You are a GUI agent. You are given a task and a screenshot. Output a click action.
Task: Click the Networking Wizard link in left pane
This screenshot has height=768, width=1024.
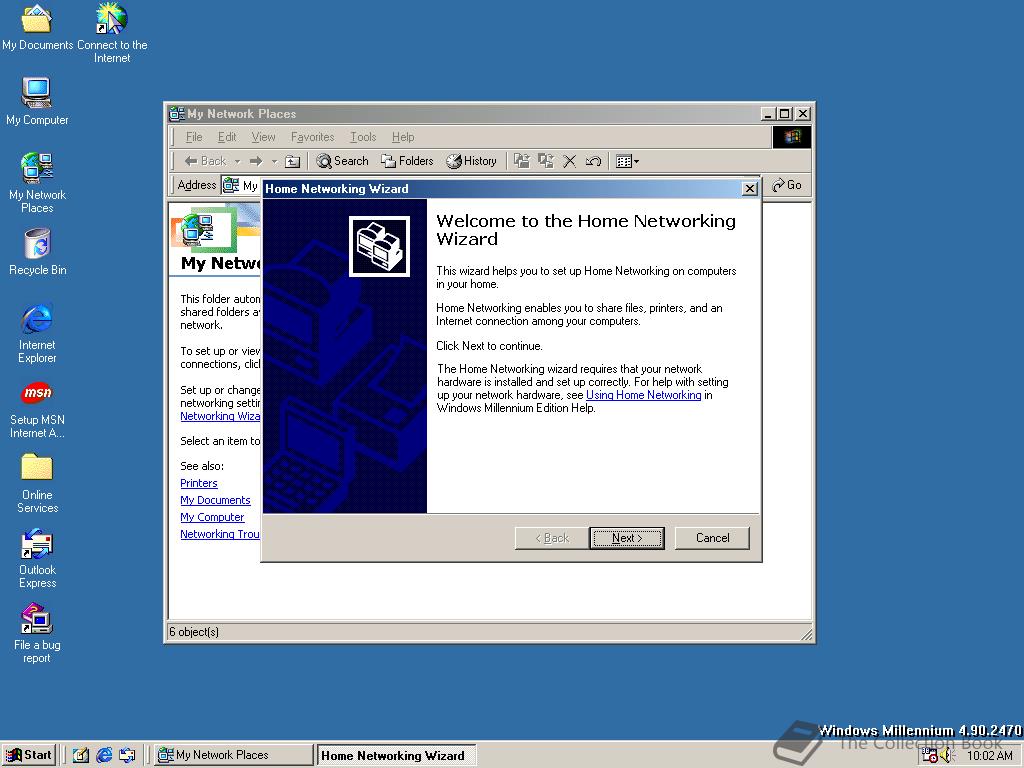click(x=219, y=416)
